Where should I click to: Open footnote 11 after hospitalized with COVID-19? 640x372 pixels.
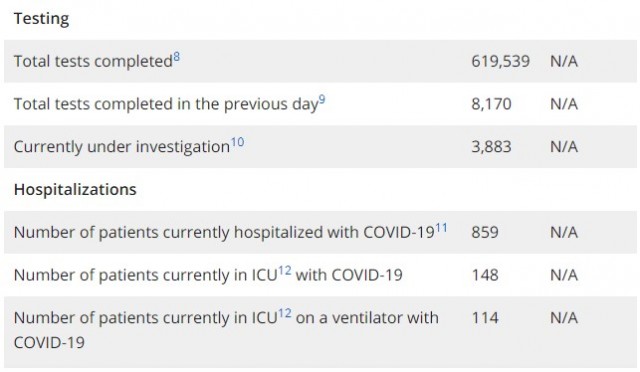(441, 228)
